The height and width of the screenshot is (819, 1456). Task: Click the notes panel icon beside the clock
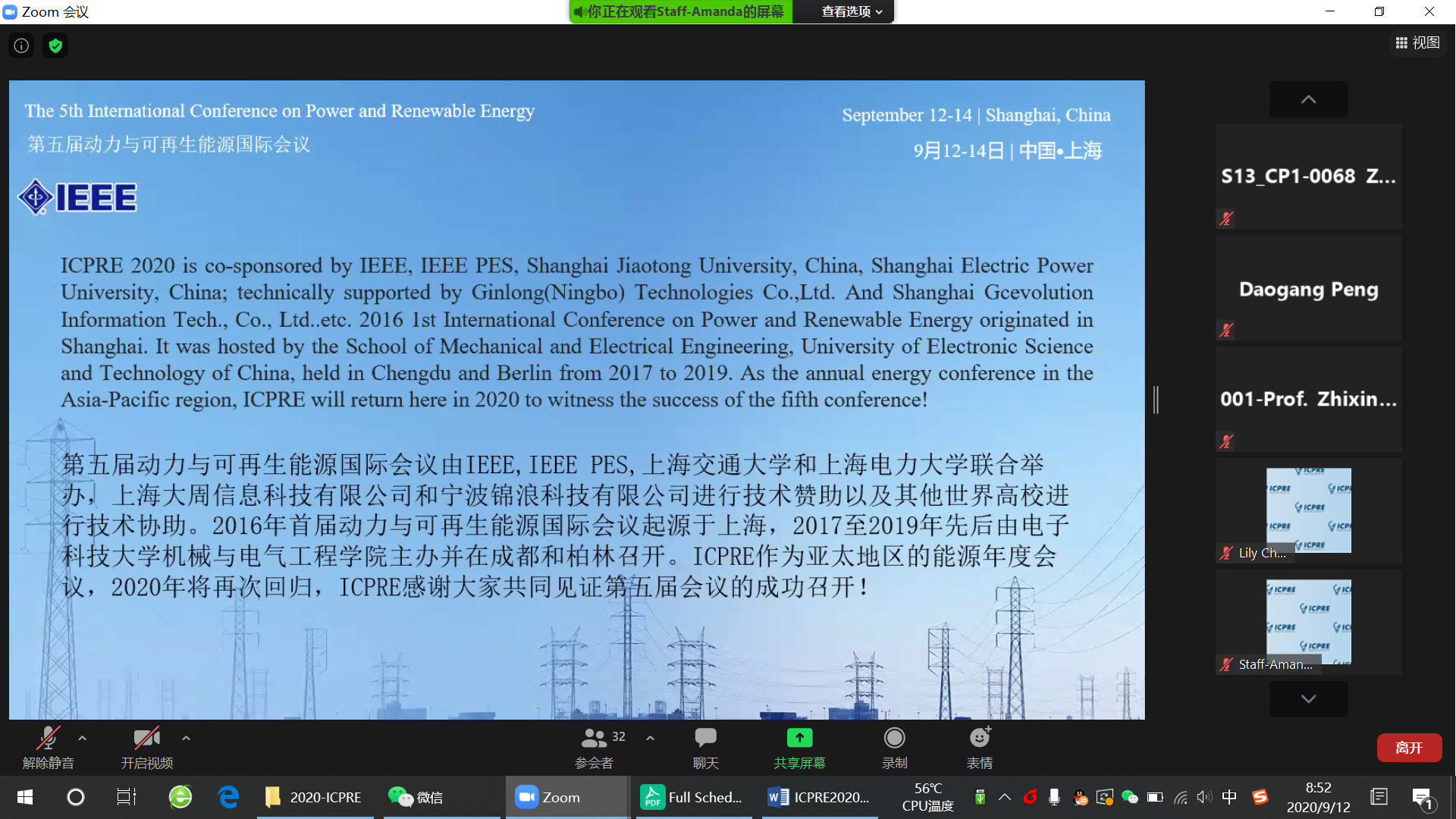1379,797
